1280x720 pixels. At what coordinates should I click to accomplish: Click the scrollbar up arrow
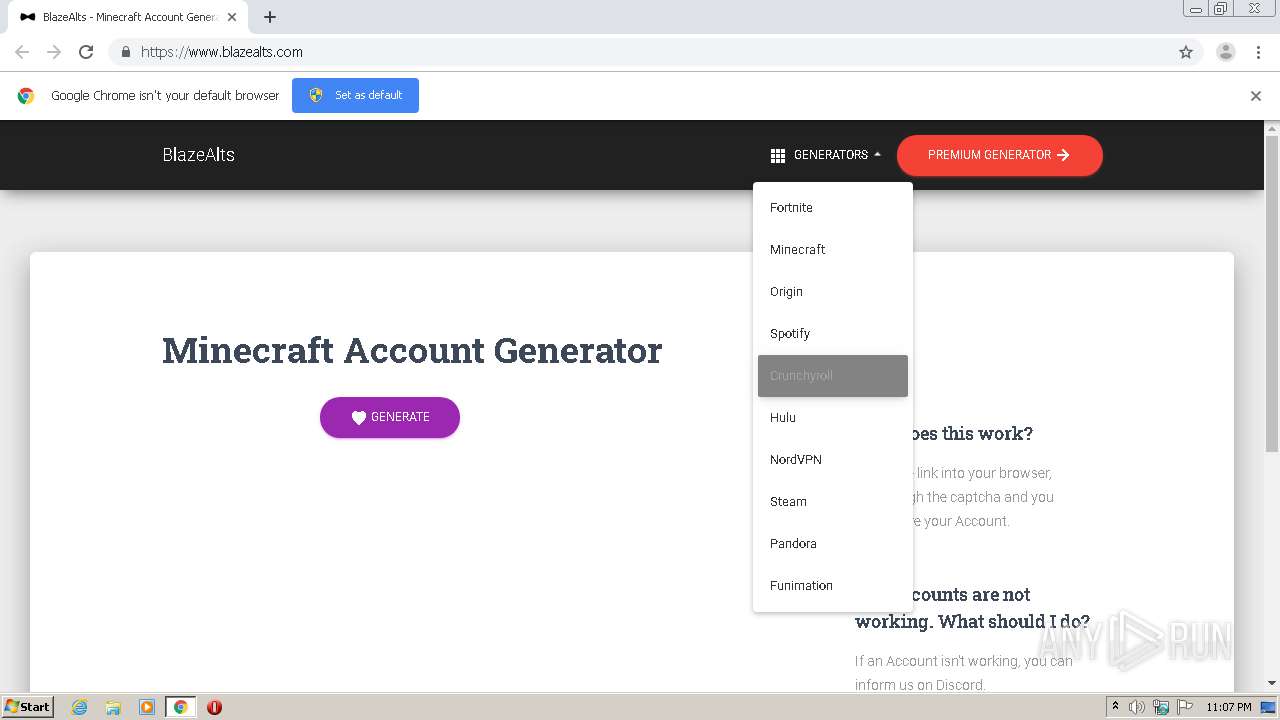[x=1272, y=128]
